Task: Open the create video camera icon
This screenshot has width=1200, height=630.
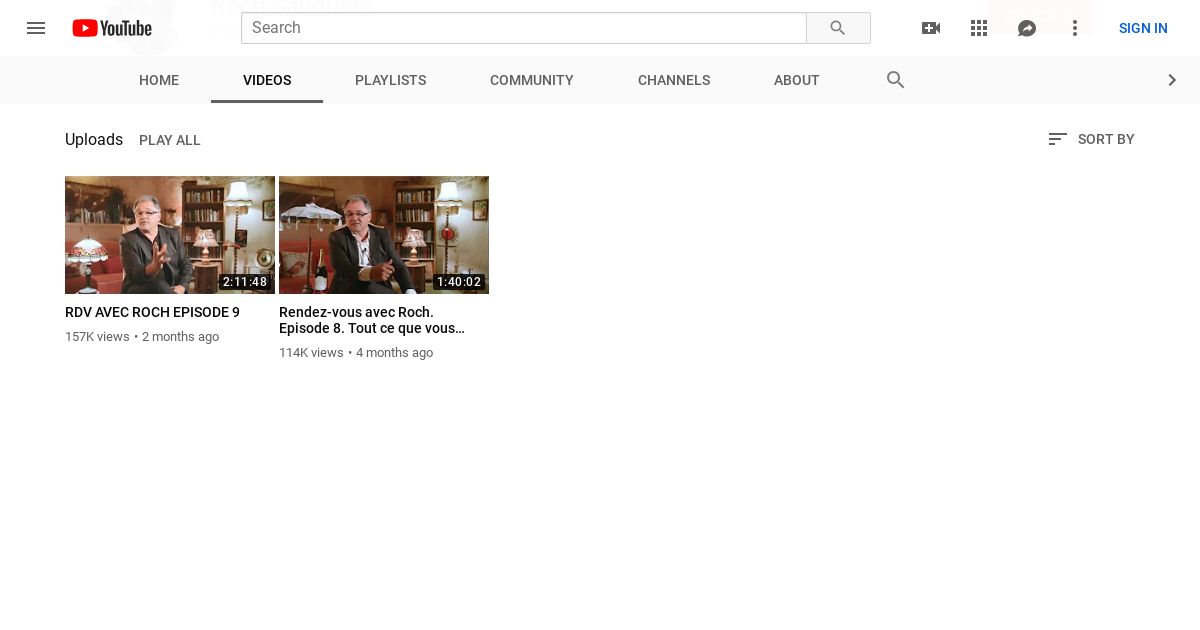Action: pyautogui.click(x=931, y=28)
